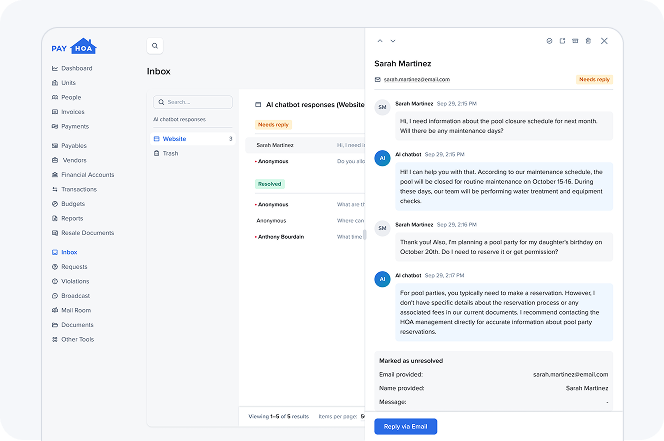Click the PayHOA house logo
Viewport: 664px width, 441px height.
[84, 46]
